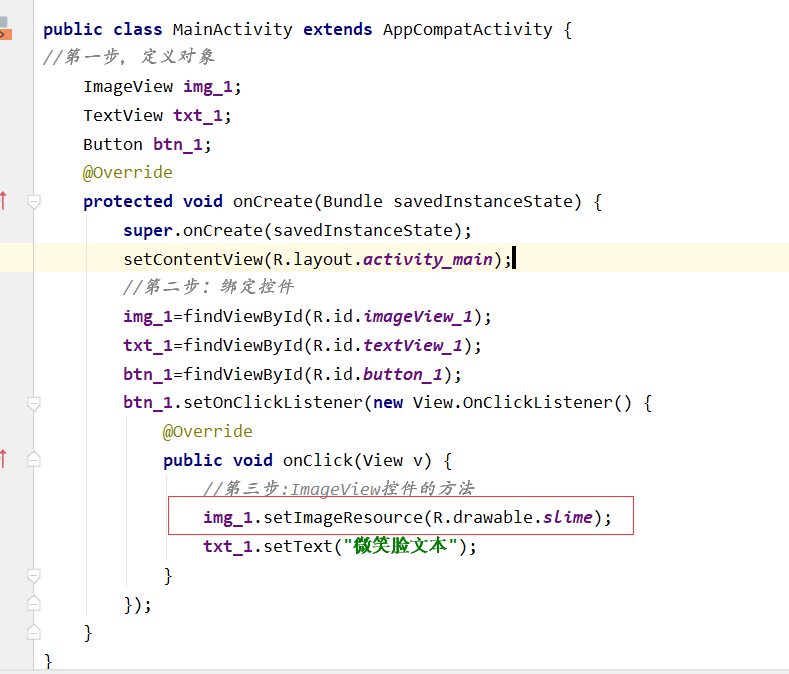Click the AppCompatActivity superclass name
The height and width of the screenshot is (674, 789).
(467, 29)
